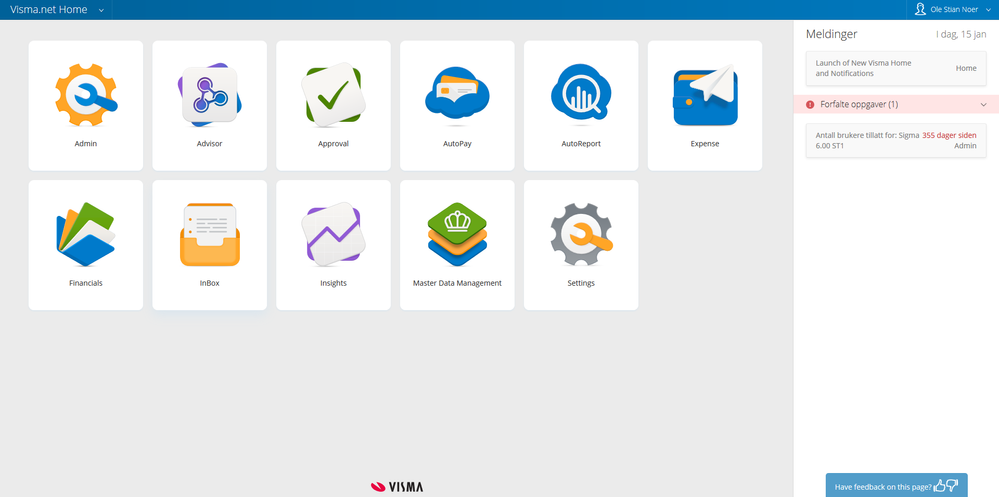Image resolution: width=999 pixels, height=497 pixels.
Task: Click the Home tag on notification
Action: tap(966, 68)
